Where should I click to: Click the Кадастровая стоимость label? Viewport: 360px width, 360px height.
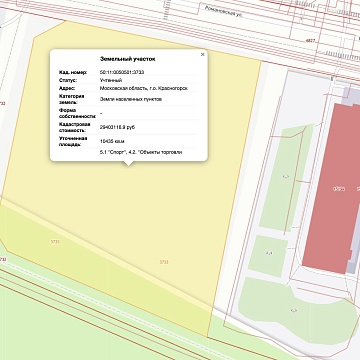[75, 127]
